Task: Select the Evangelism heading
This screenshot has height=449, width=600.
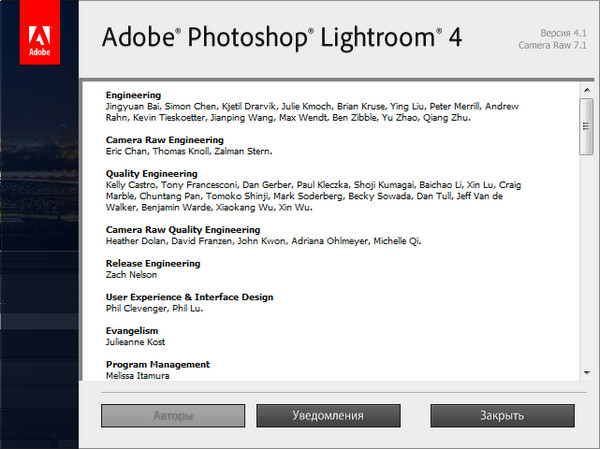Action: [134, 330]
